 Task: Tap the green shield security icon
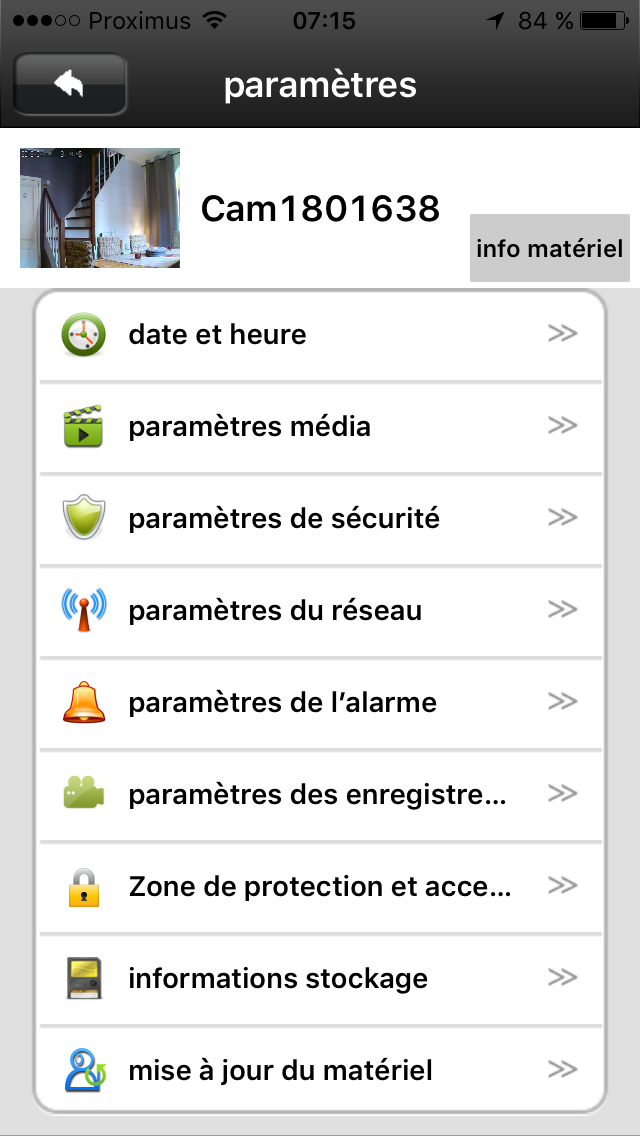[83, 519]
